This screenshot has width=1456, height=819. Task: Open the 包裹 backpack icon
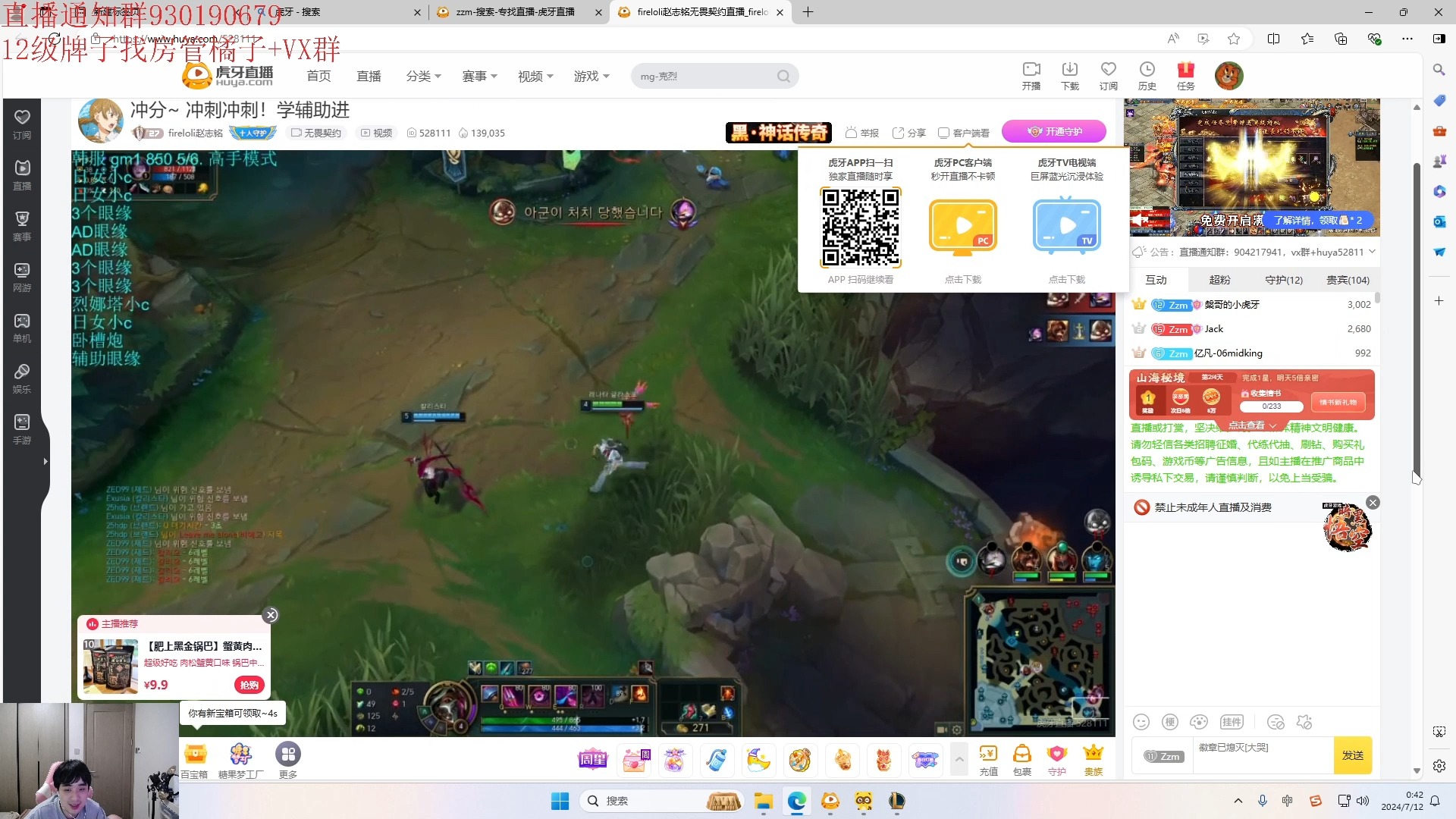point(1022,760)
